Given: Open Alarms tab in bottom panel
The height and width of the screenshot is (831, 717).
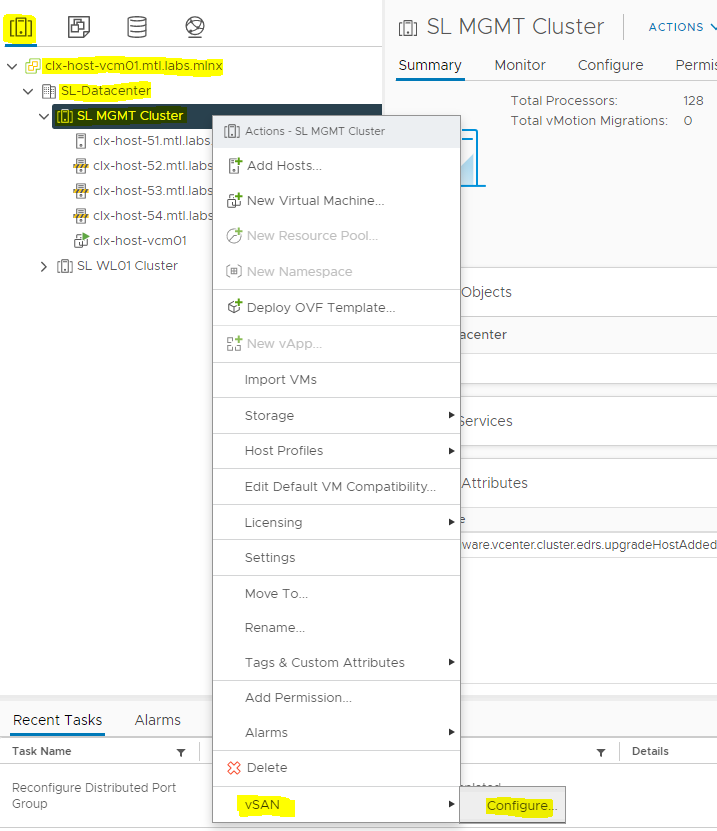Looking at the screenshot, I should 157,720.
